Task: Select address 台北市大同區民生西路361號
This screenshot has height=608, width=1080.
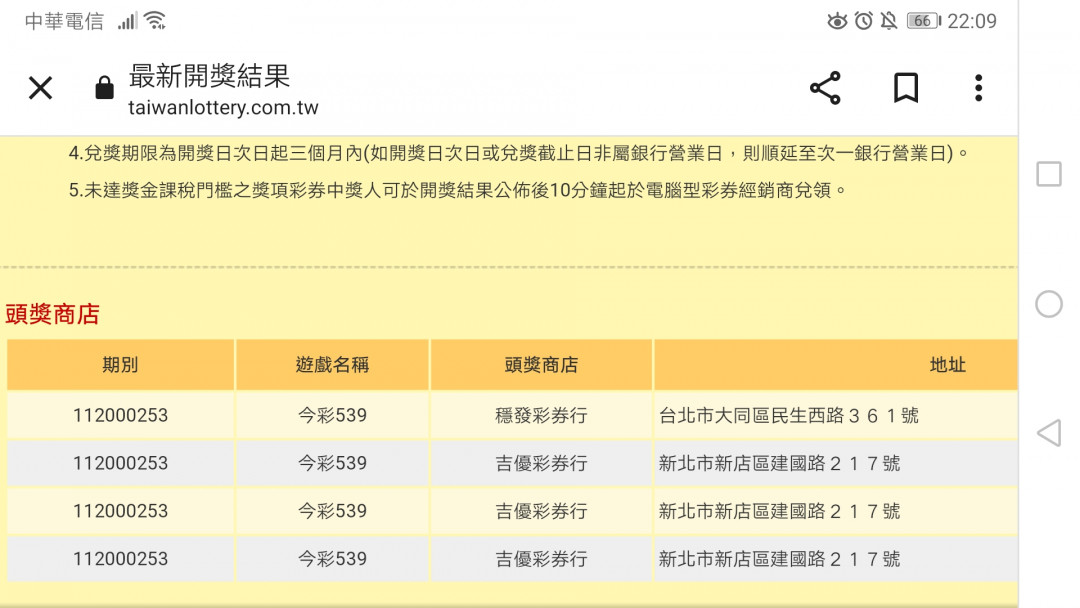Action: (x=789, y=415)
